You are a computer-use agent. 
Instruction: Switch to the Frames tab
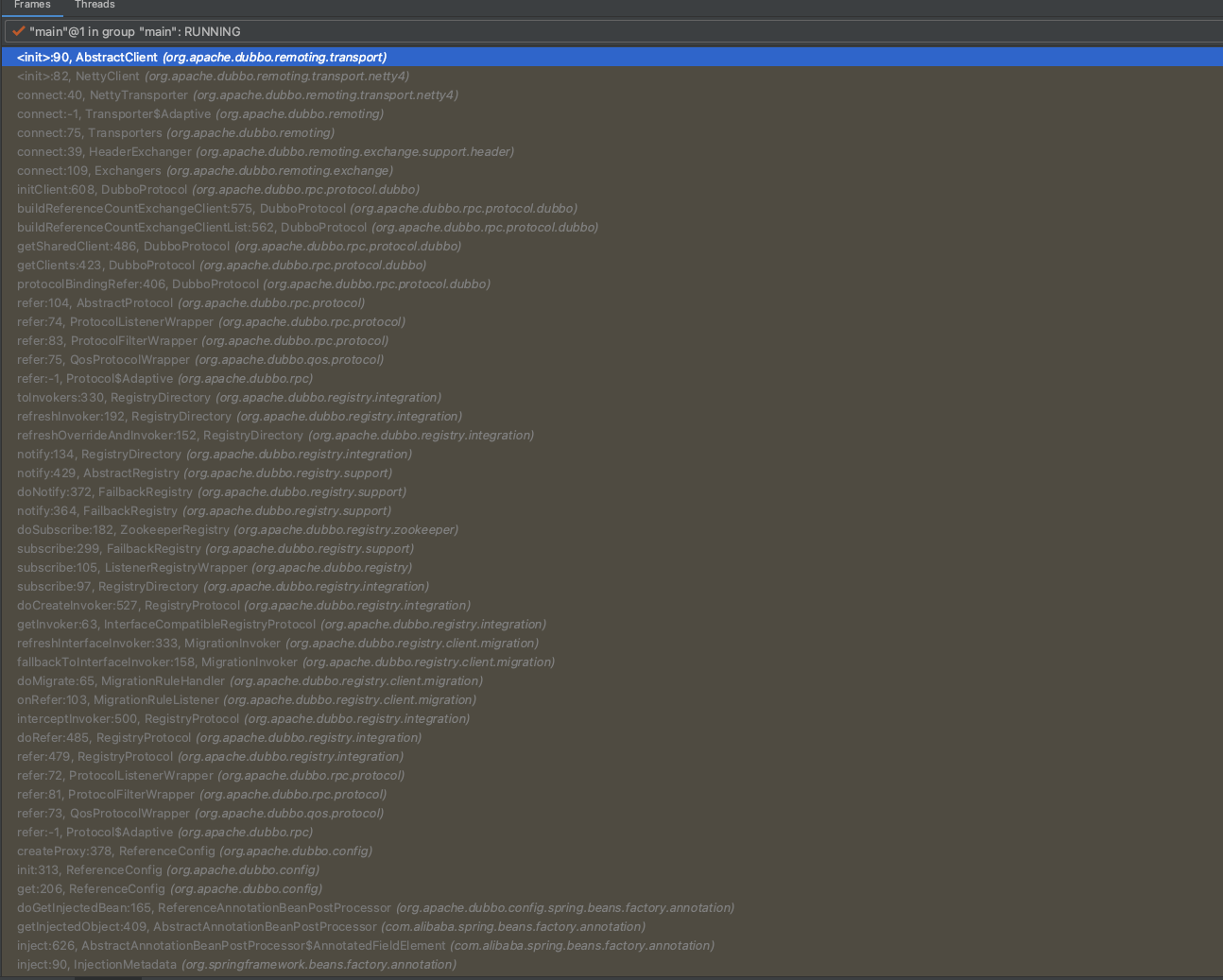pyautogui.click(x=32, y=6)
